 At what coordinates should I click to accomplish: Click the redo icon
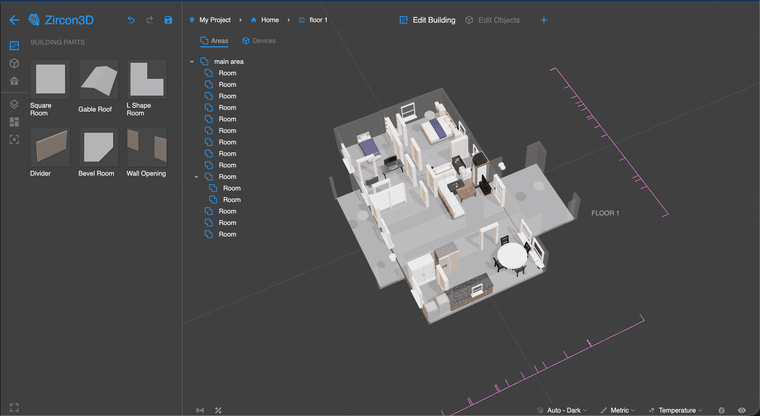point(149,20)
